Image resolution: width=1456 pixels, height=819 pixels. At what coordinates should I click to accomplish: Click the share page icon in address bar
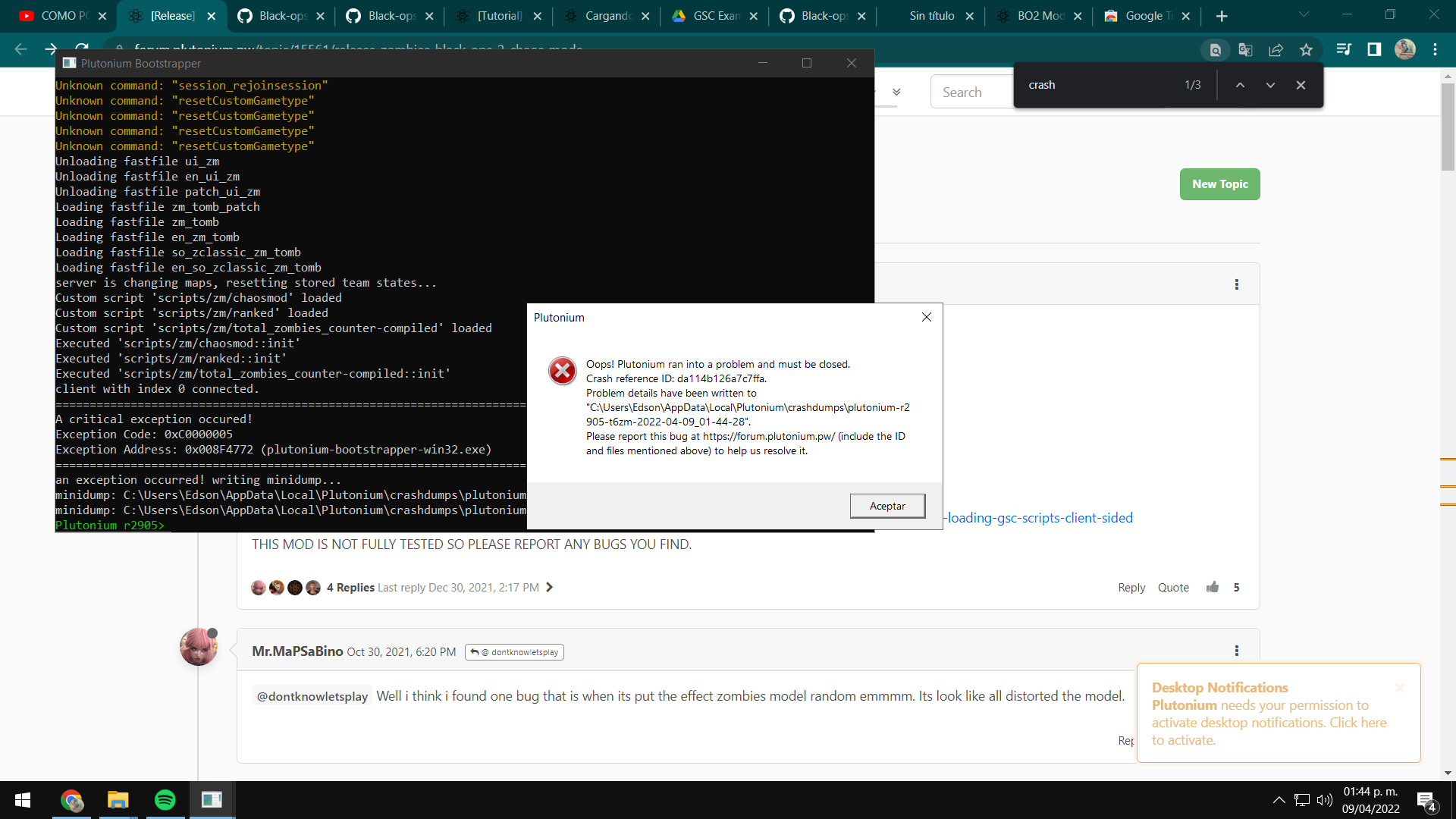(x=1276, y=50)
